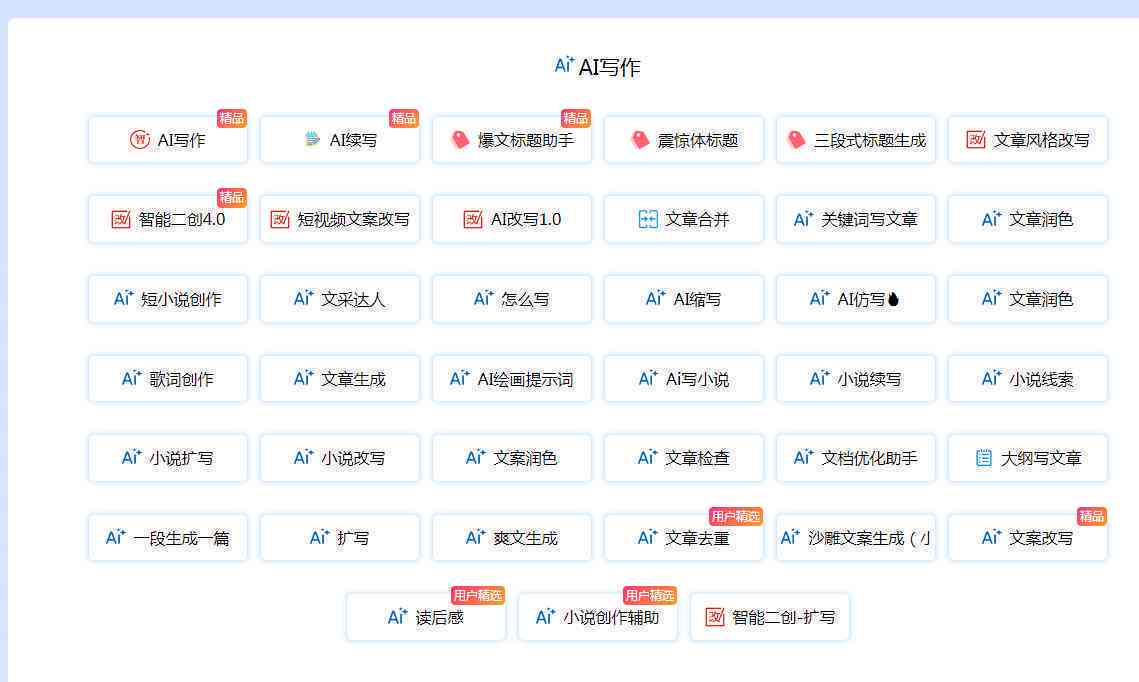The image size is (1139, 682).
Task: Click the Ai icon beside 读后感
Action: pos(397,617)
